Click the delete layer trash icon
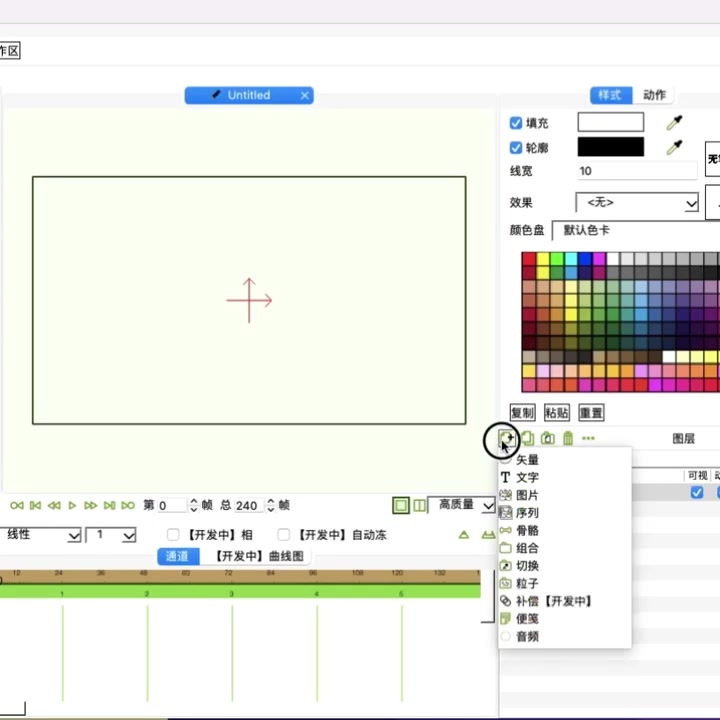720x720 pixels. pos(568,438)
